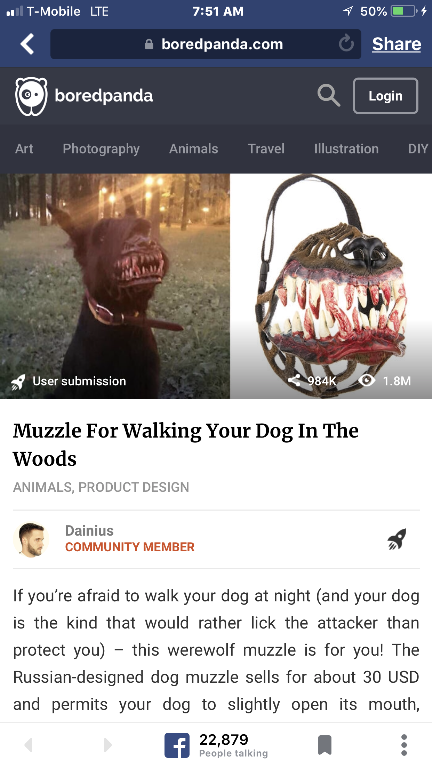This screenshot has width=432, height=768.
Task: Click the rocket icon beside author
Action: pyautogui.click(x=396, y=539)
